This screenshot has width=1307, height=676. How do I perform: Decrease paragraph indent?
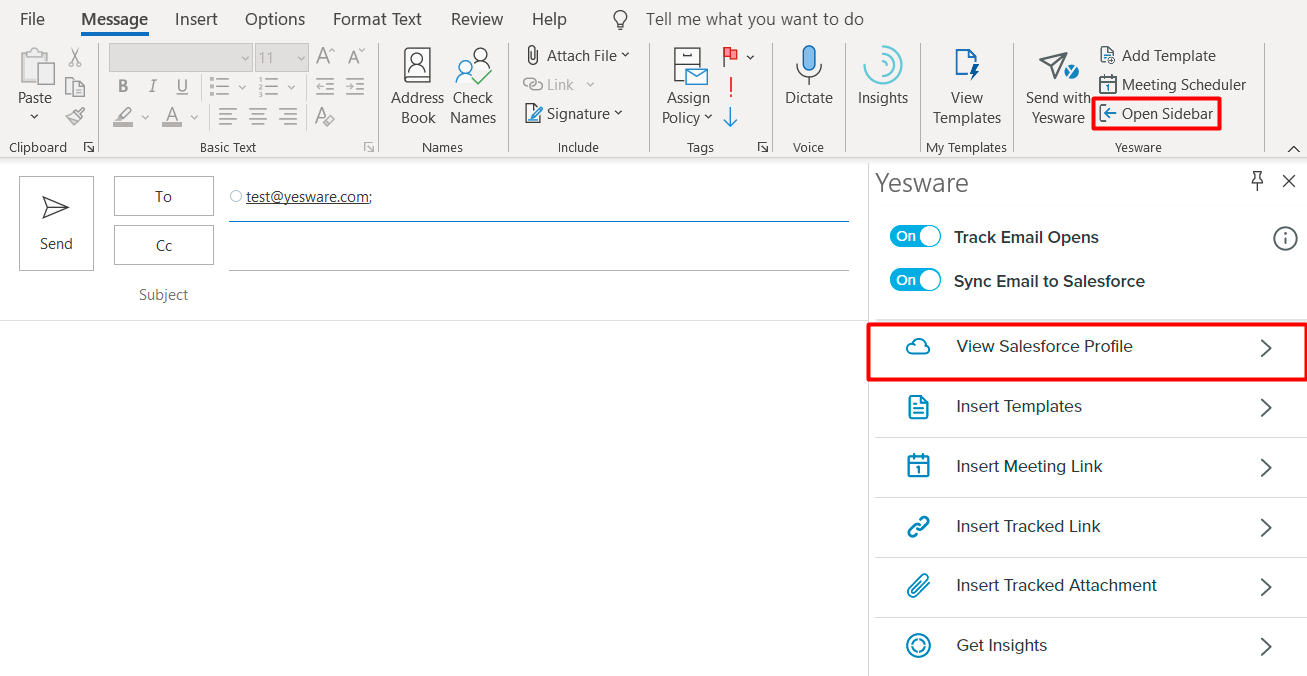(x=325, y=87)
